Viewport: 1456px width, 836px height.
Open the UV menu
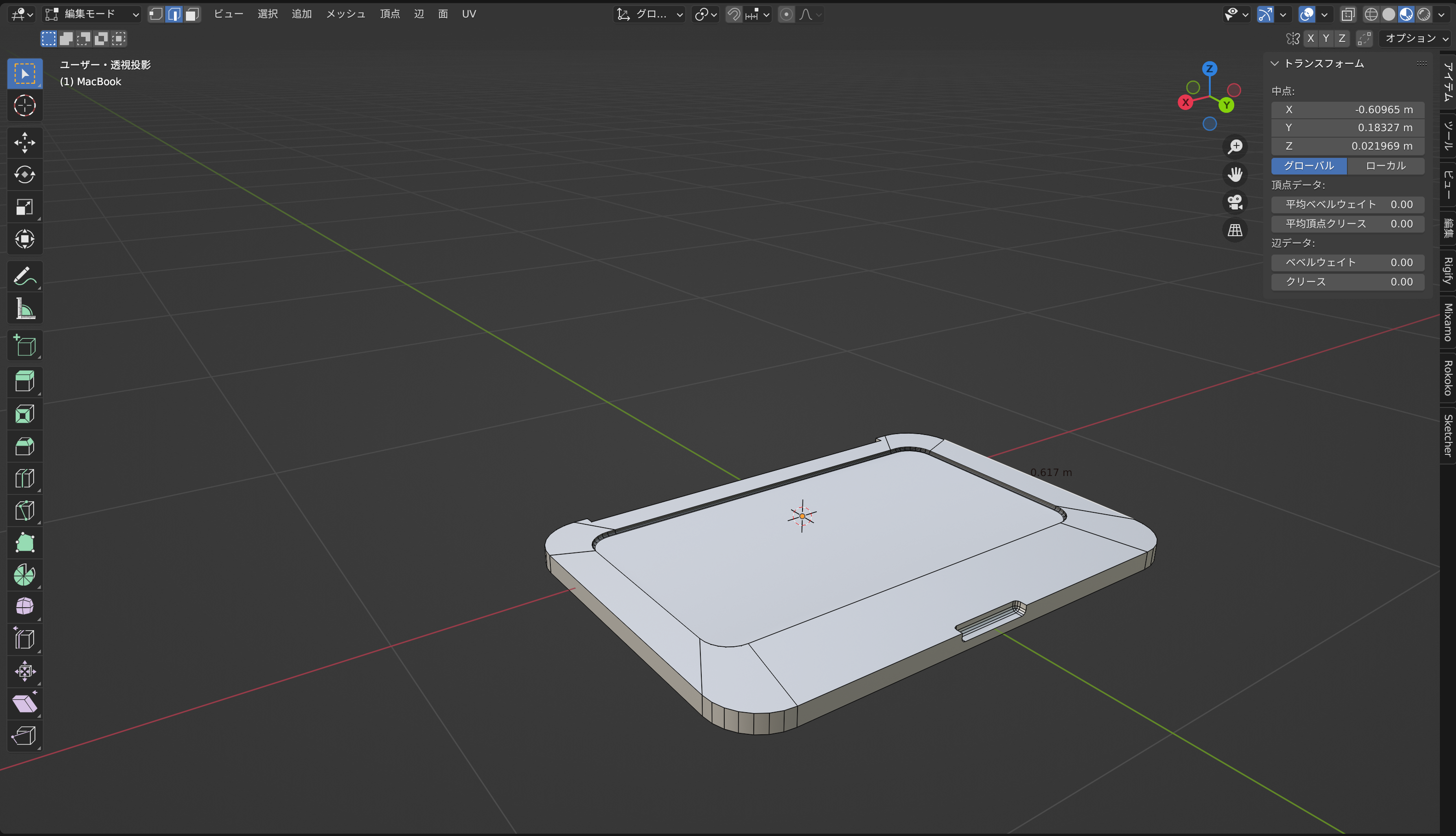469,14
